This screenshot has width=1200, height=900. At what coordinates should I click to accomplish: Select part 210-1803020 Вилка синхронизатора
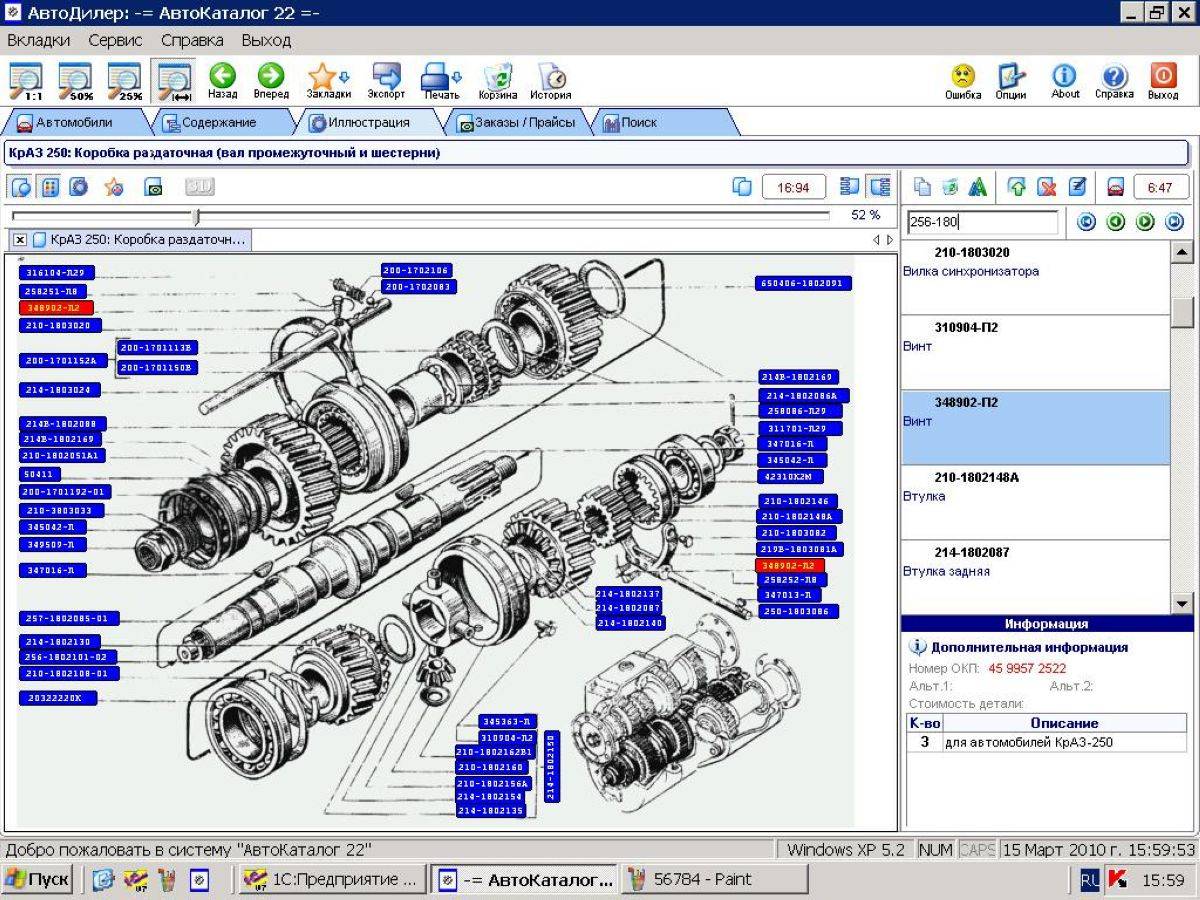point(1035,278)
